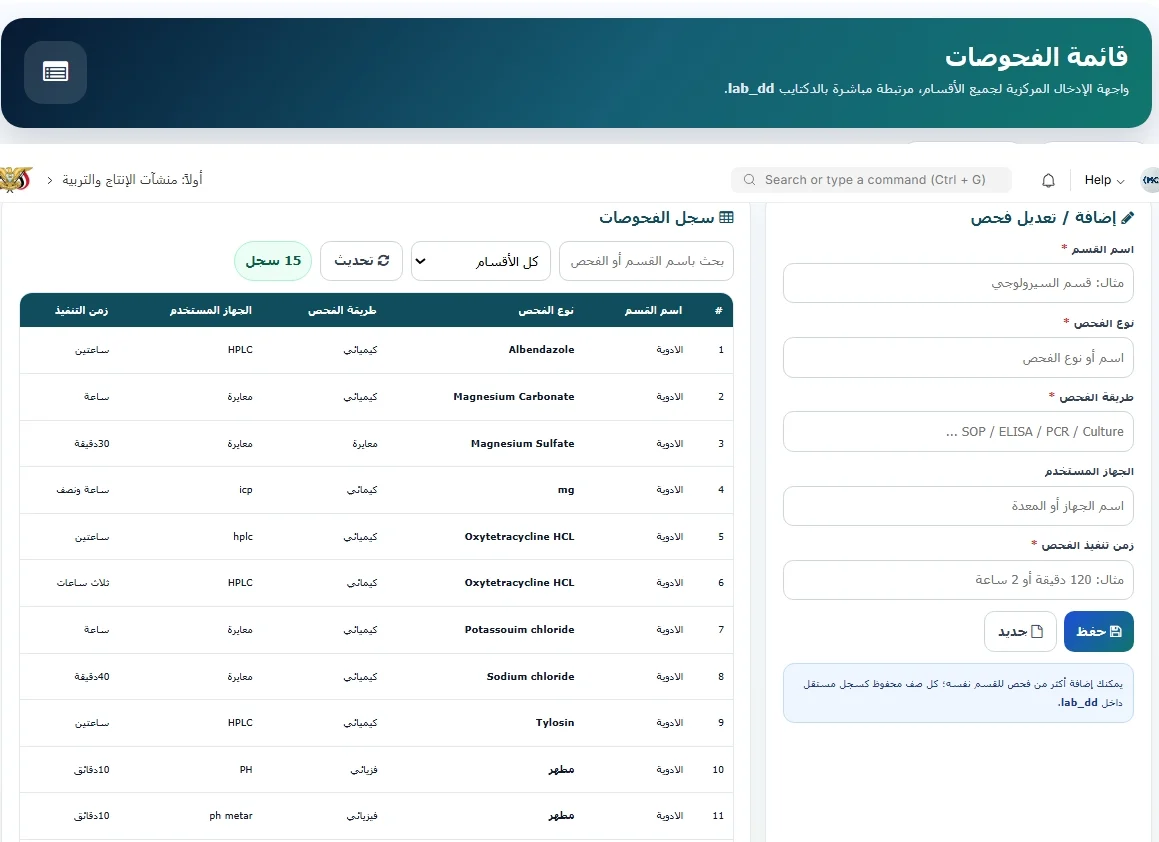Click the زمن التنفيذ column header
This screenshot has width=1159, height=842.
tap(81, 310)
